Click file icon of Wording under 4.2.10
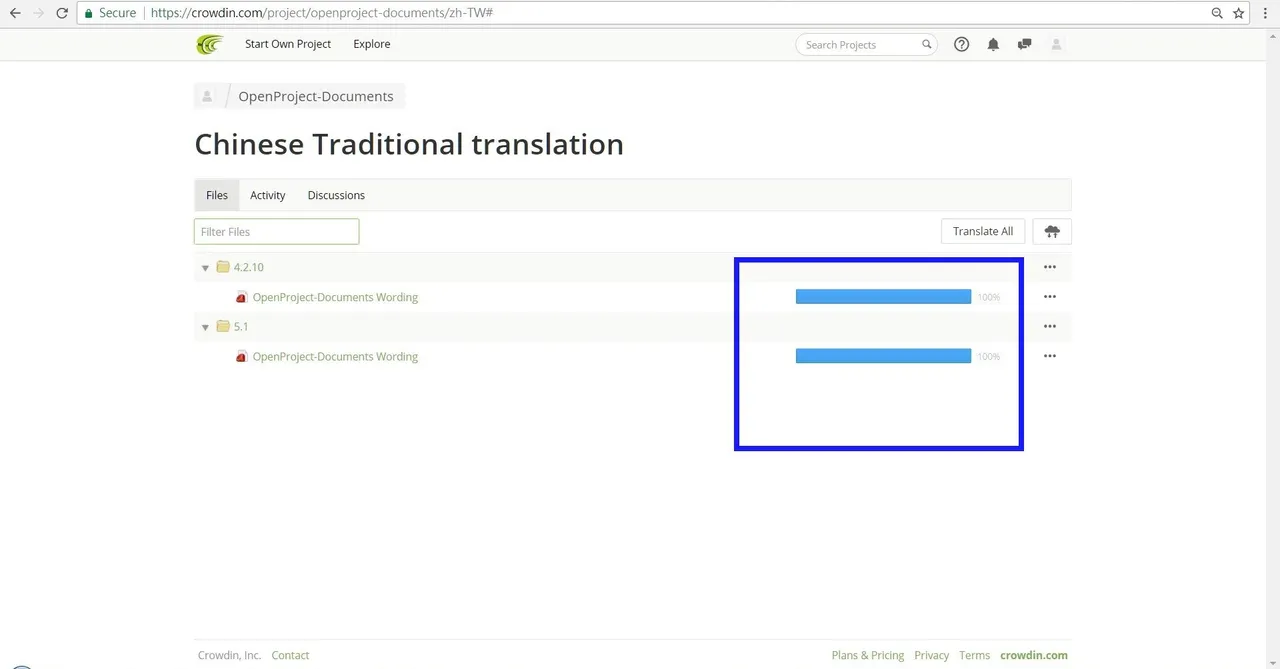 point(241,297)
